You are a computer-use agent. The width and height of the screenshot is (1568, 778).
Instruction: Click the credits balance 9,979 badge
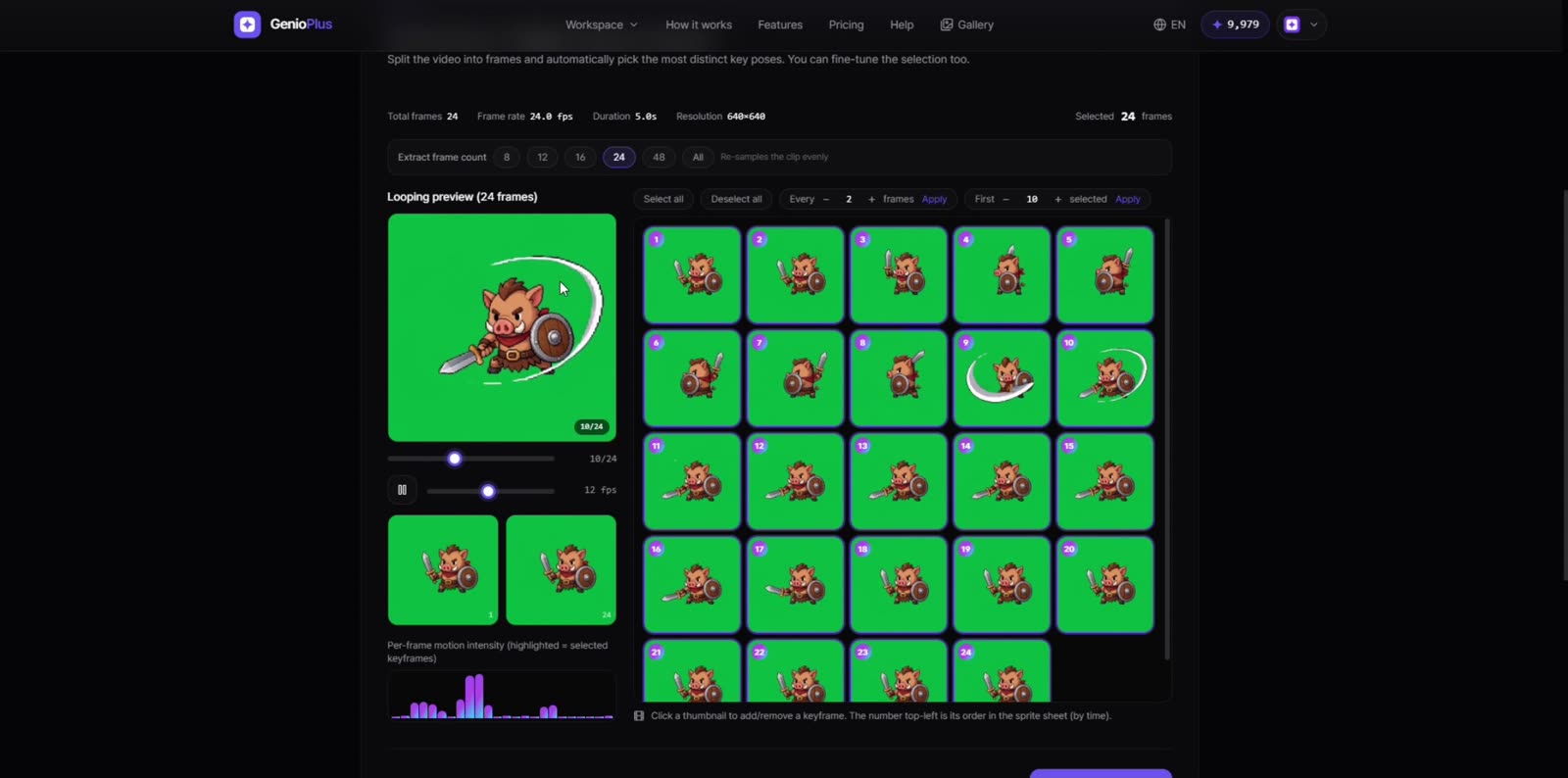click(x=1235, y=24)
